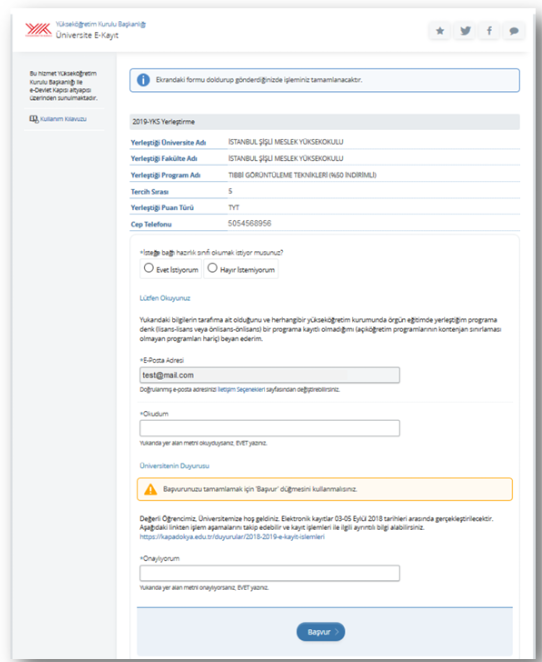Click the orange warning triangle icon

[150, 489]
